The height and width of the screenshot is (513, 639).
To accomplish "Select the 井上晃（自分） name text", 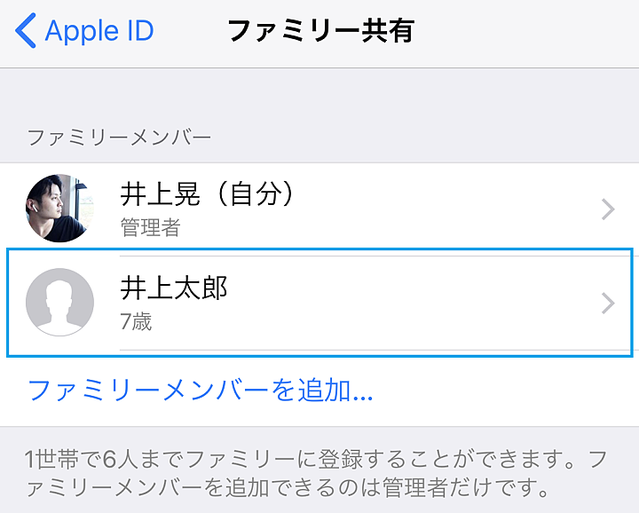I will 207,195.
